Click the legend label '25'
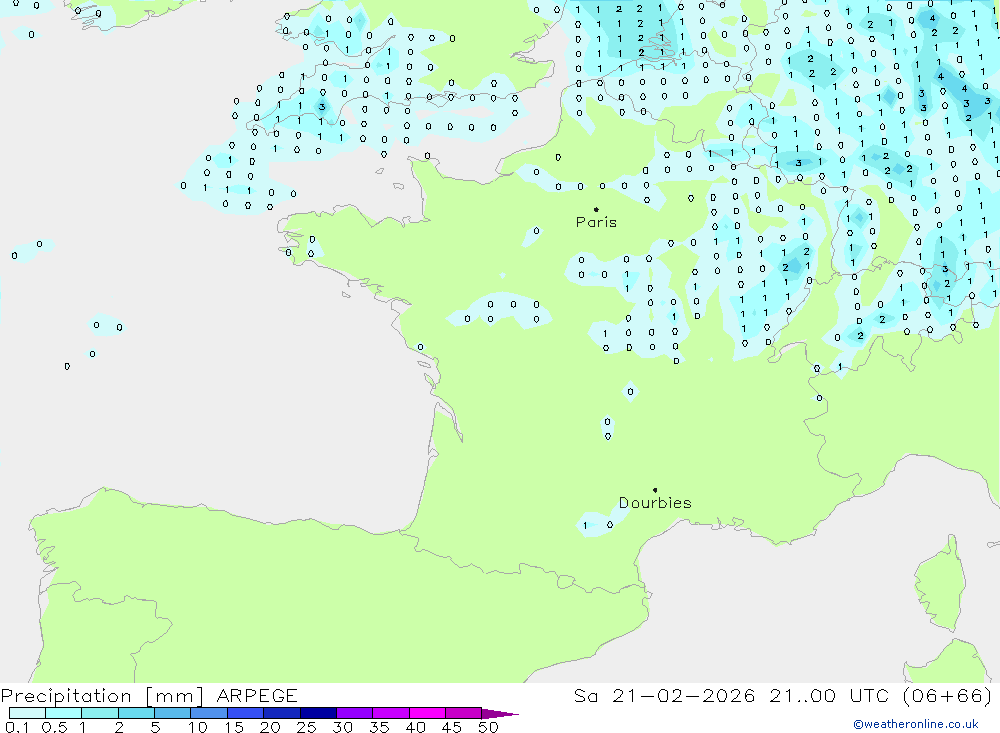Image resolution: width=1000 pixels, height=733 pixels. click(306, 727)
